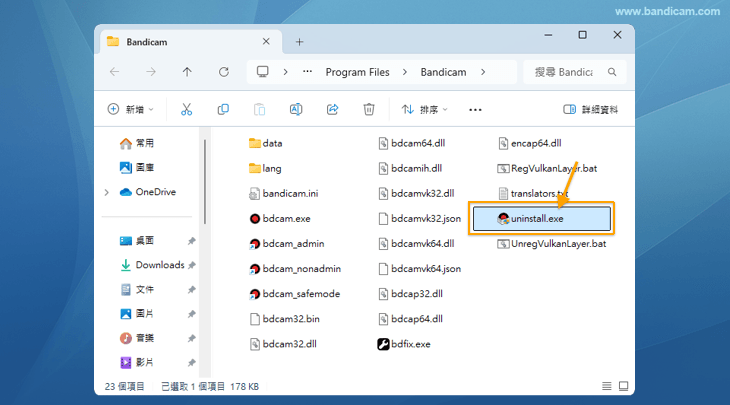Click chevron after Program Files breadcrumb
The width and height of the screenshot is (730, 405).
[405, 72]
